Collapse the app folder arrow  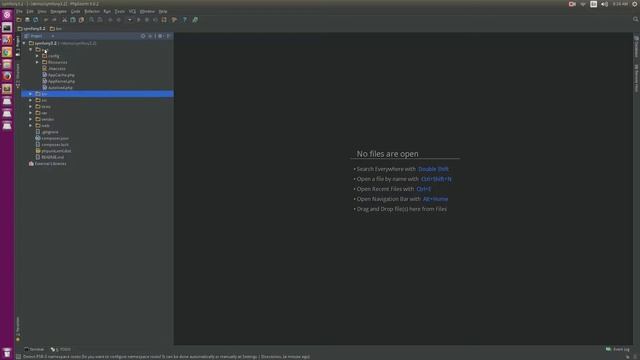click(x=31, y=49)
